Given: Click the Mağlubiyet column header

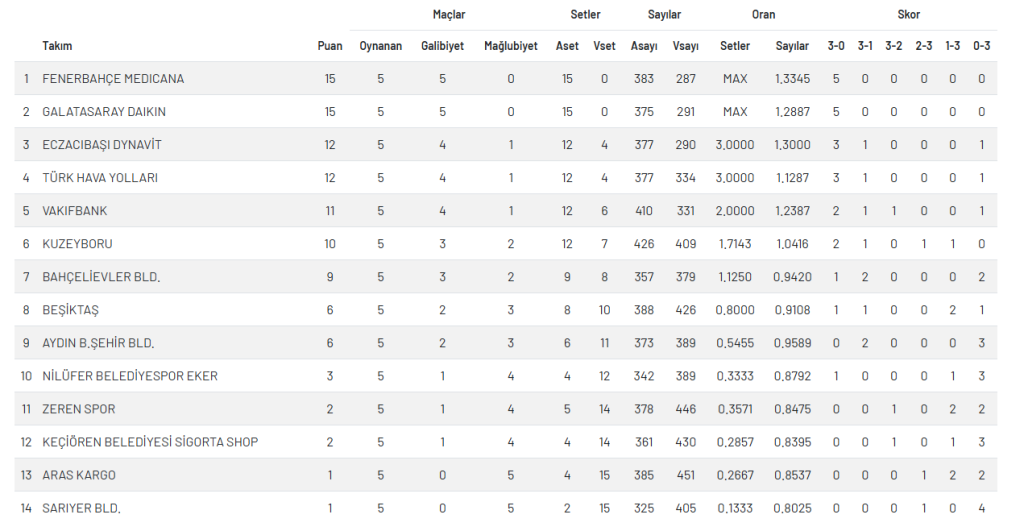Looking at the screenshot, I should click(511, 46).
